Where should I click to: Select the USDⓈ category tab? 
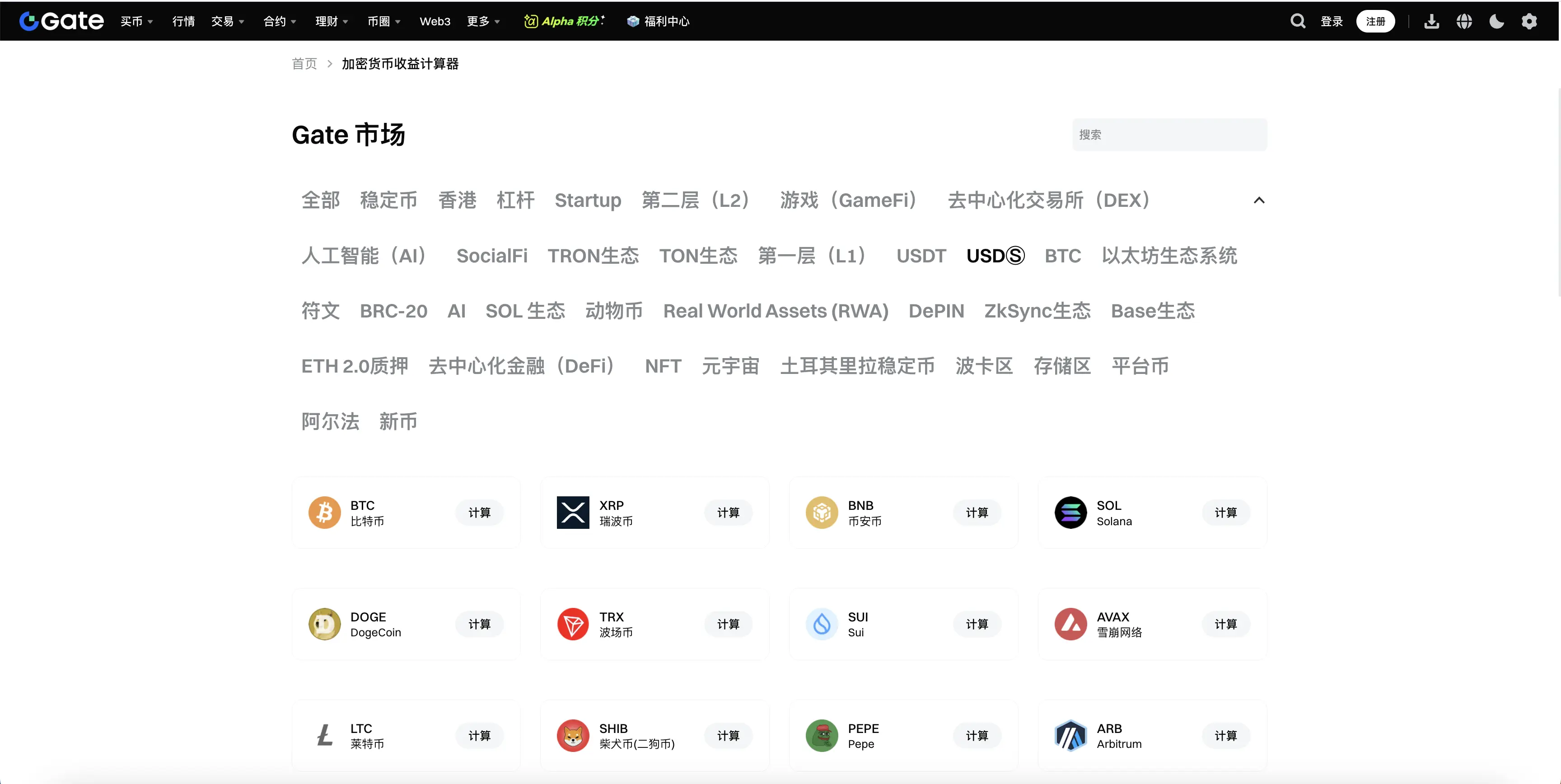click(995, 256)
